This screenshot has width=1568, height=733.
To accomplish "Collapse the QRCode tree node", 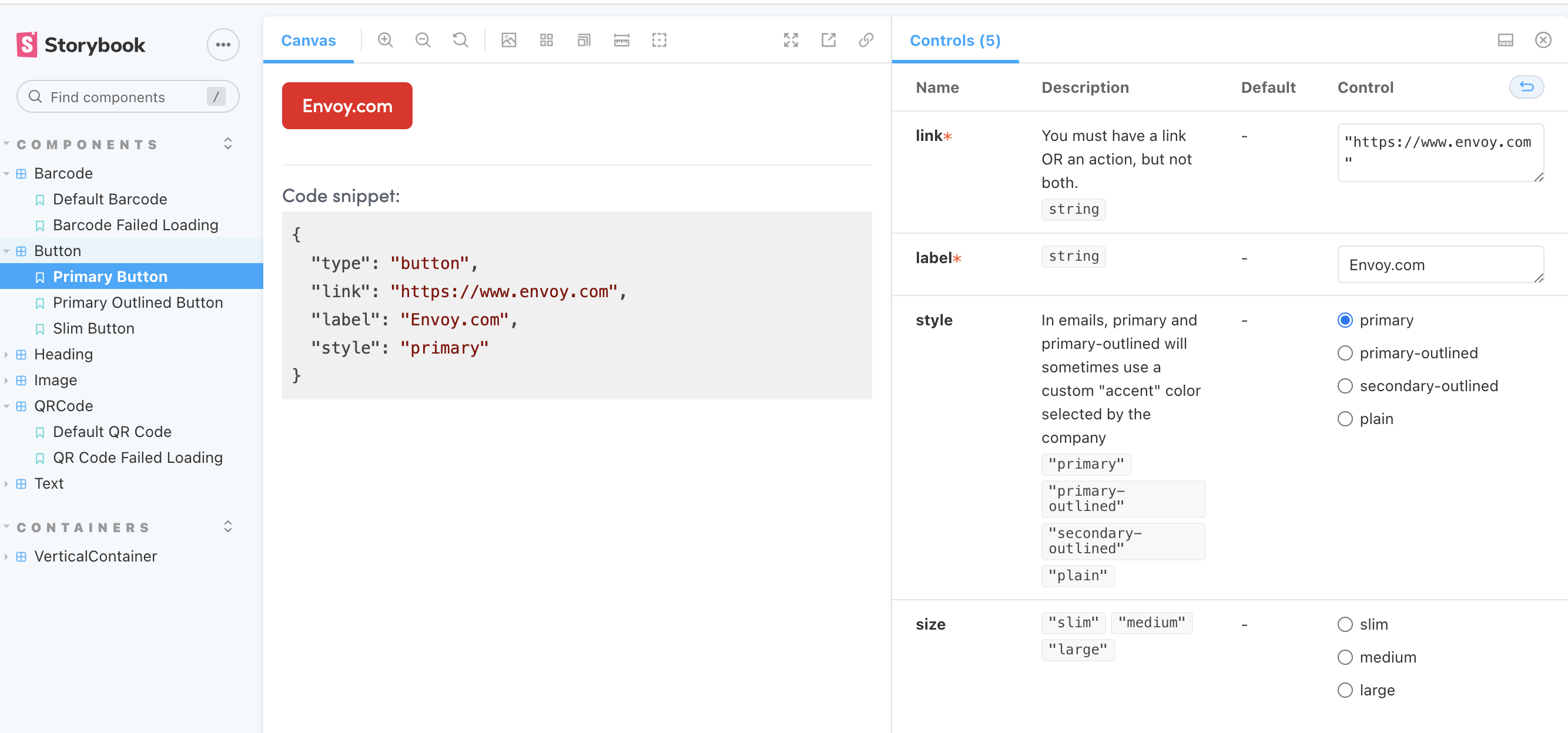I will tap(6, 406).
